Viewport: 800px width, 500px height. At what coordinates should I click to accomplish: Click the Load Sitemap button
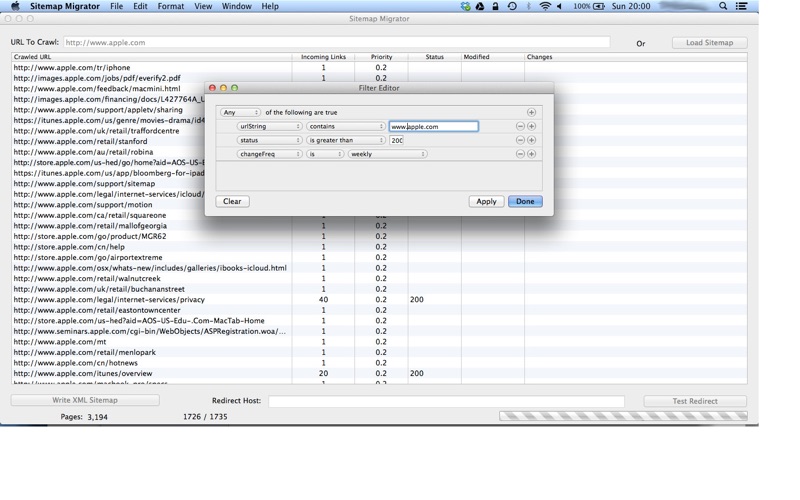pos(709,42)
